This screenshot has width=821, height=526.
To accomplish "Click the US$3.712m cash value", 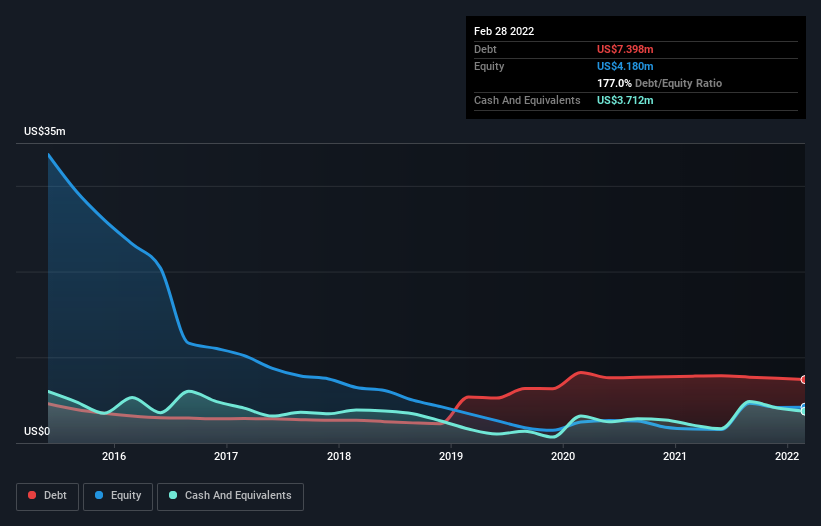I will [625, 100].
